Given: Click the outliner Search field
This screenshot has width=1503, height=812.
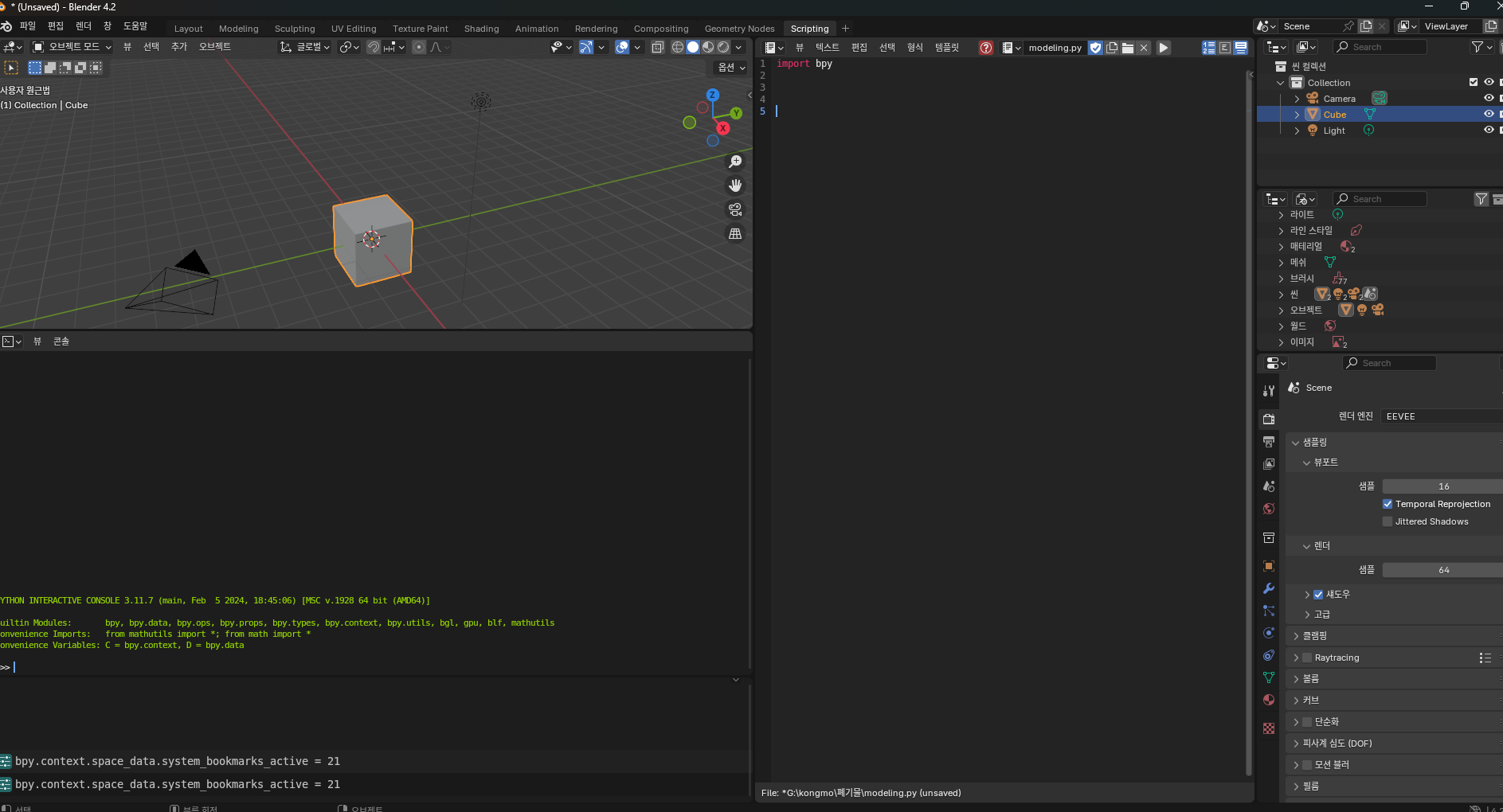Looking at the screenshot, I should (1380, 47).
